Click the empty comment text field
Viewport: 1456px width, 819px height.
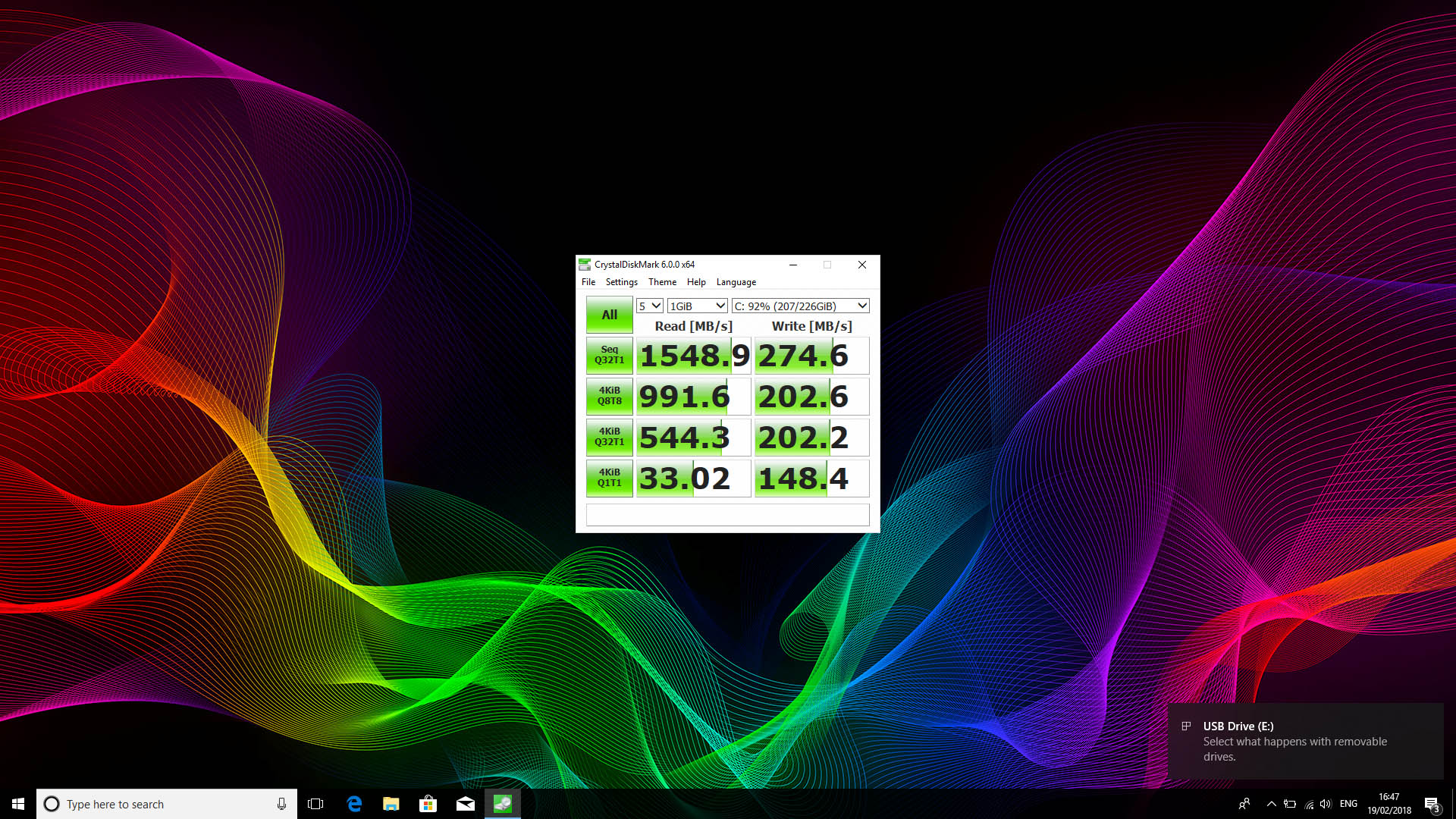pyautogui.click(x=727, y=515)
